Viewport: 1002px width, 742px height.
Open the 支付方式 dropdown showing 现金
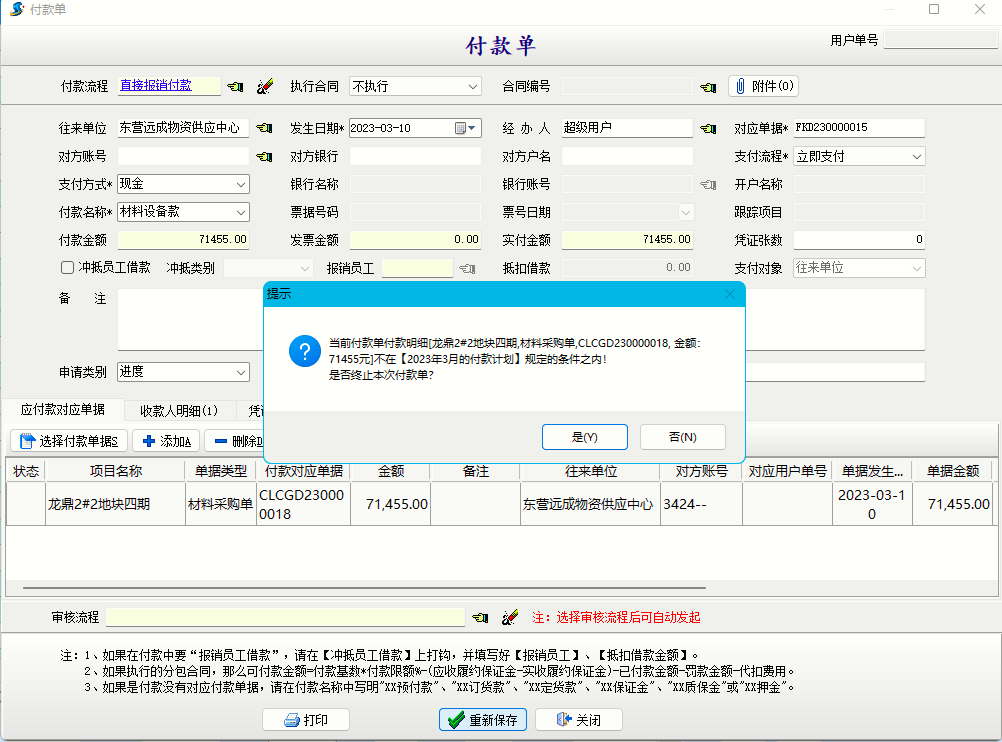click(x=241, y=184)
